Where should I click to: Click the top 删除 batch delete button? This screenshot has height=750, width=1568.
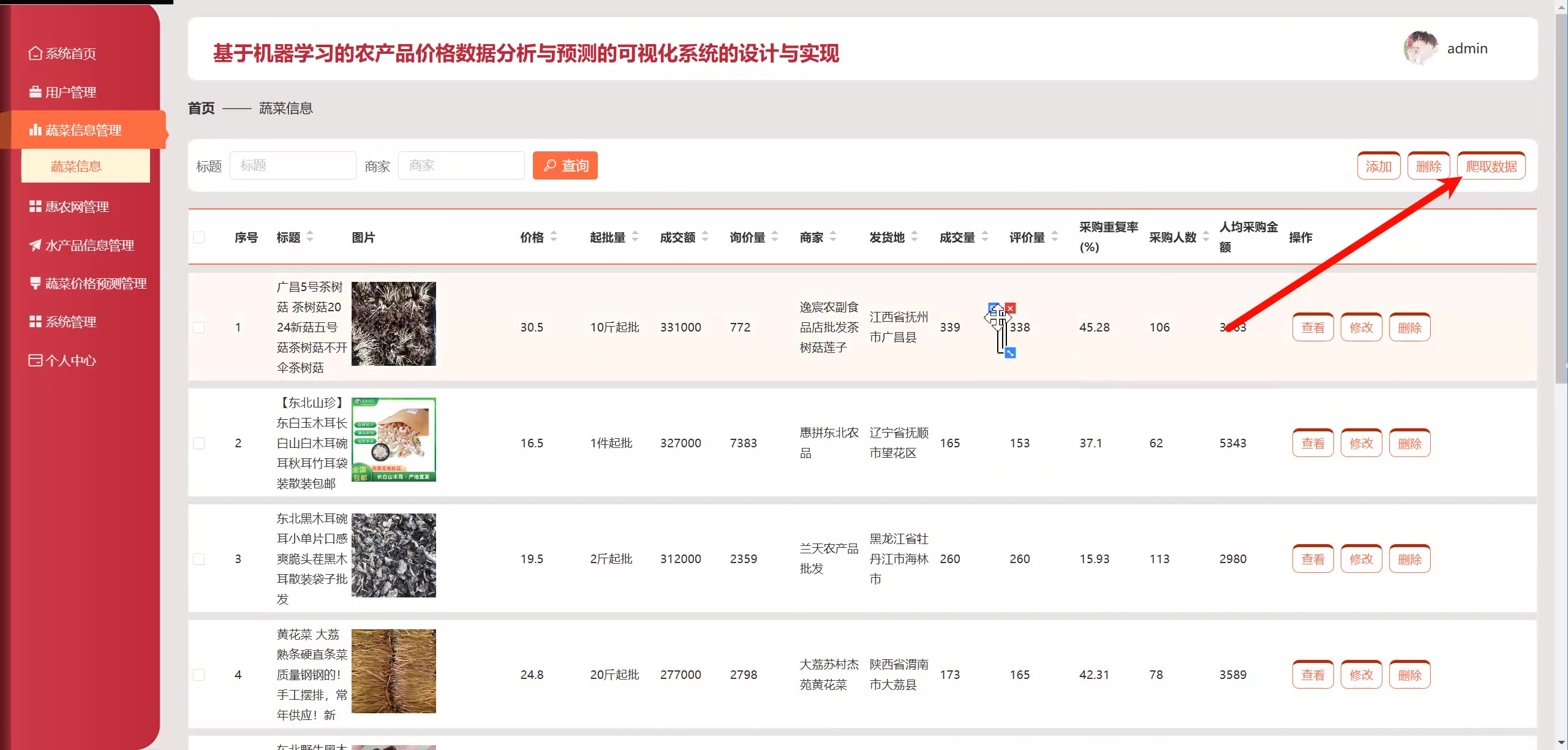(1429, 166)
